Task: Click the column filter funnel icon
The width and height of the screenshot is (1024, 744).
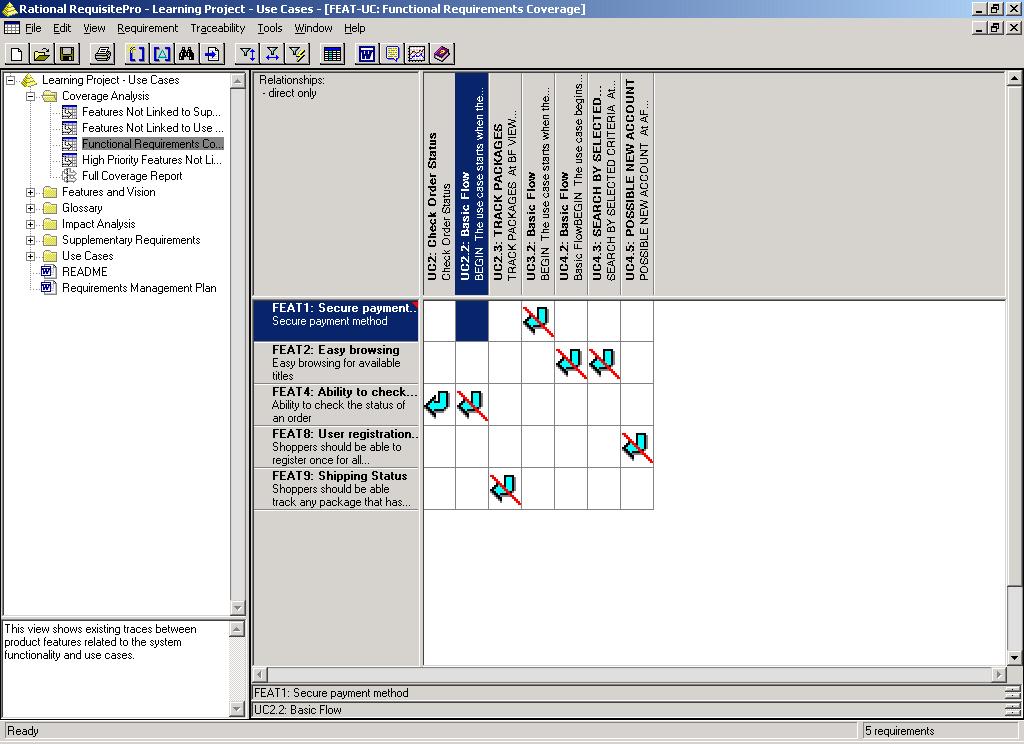Action: 272,54
